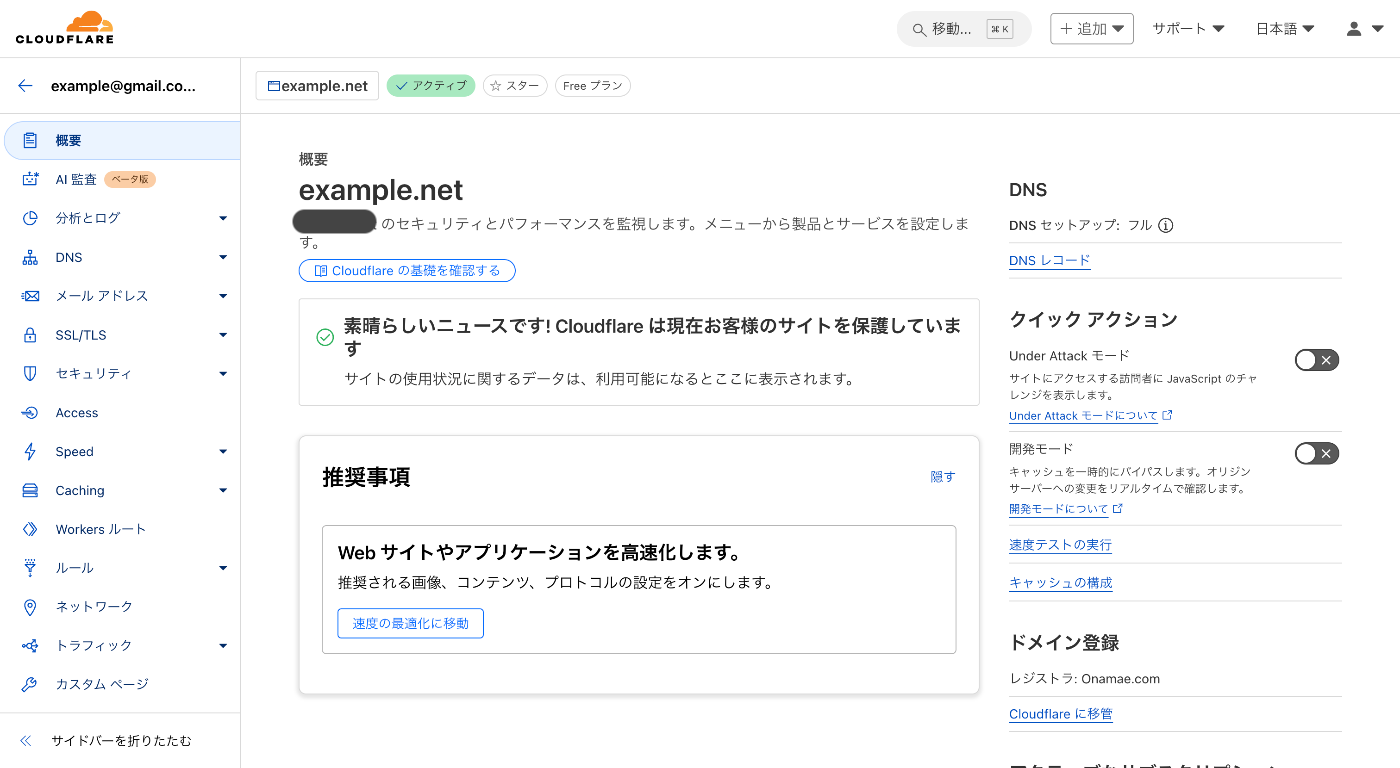The width and height of the screenshot is (1400, 768).
Task: Click the 移動... search field
Action: coord(964,29)
